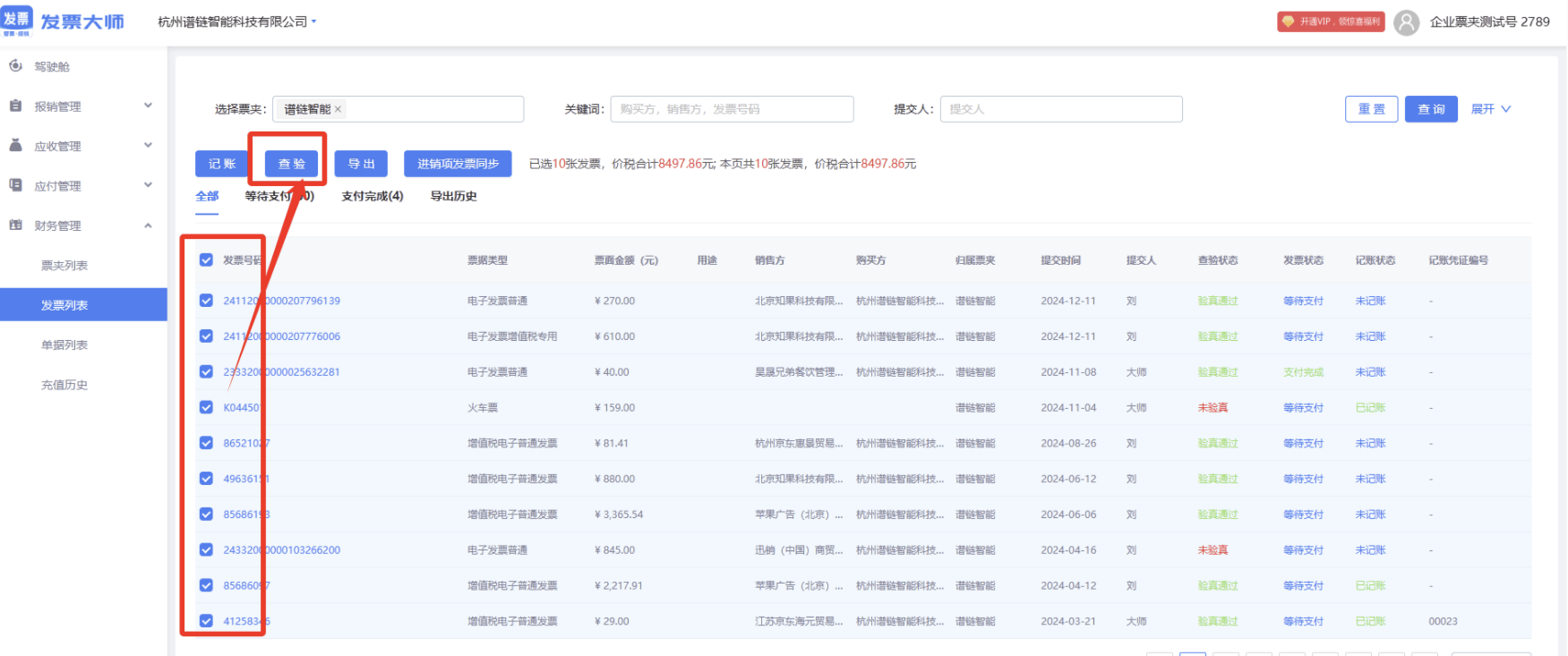
Task: Click the 财务管理 sidebar icon
Action: (15, 225)
